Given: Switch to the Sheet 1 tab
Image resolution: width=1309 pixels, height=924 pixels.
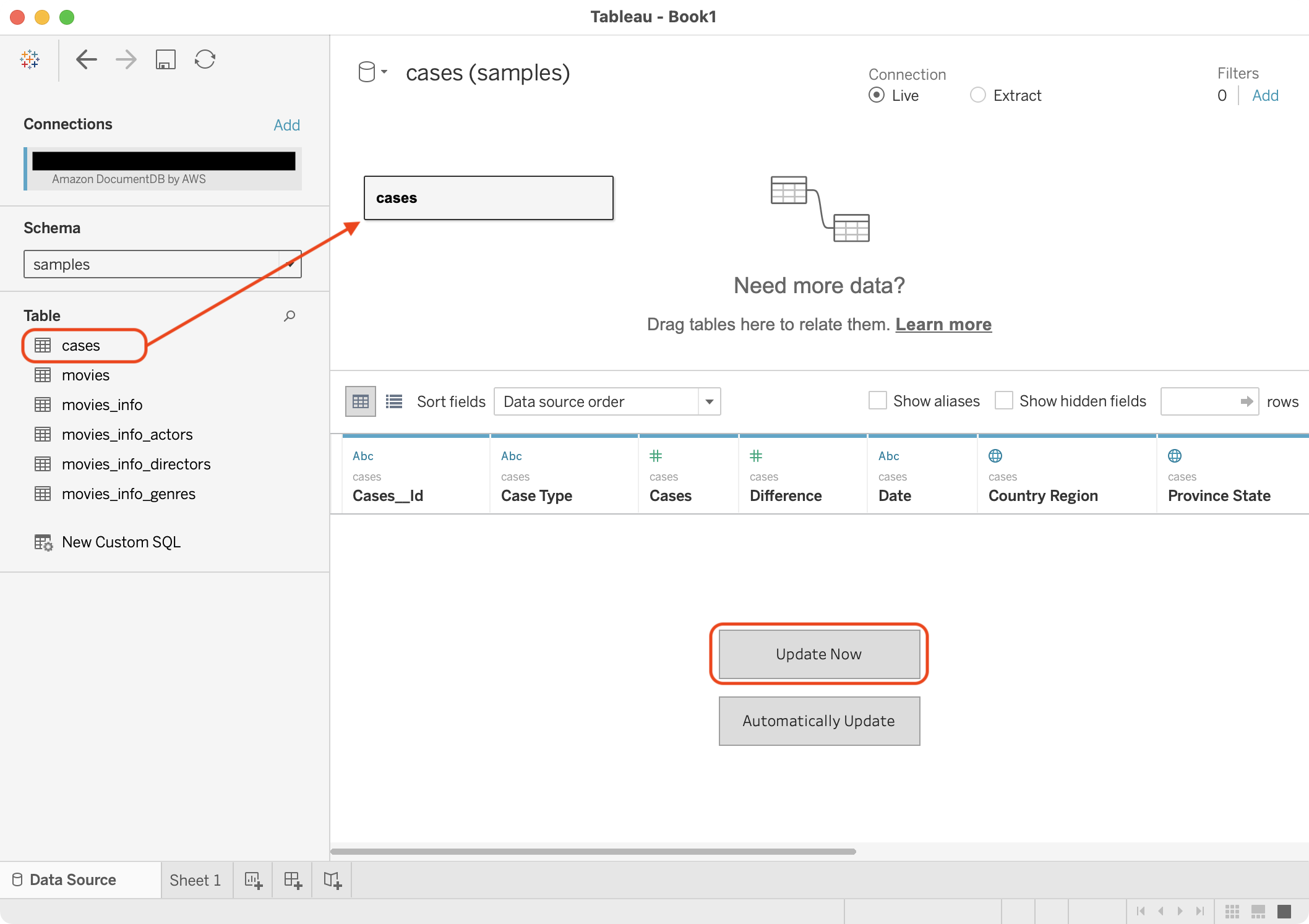Looking at the screenshot, I should (195, 880).
